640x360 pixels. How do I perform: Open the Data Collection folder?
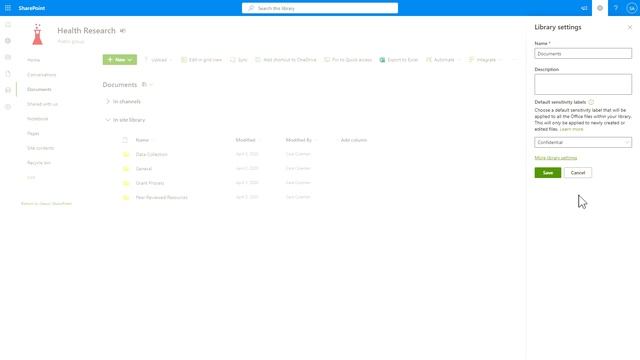(151, 154)
